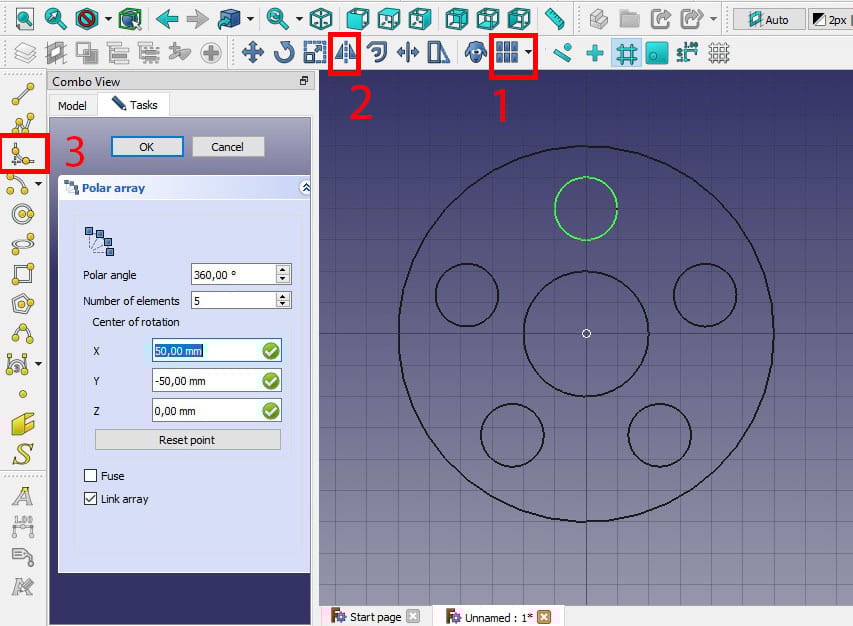Select the Circle tool icon

(23, 214)
